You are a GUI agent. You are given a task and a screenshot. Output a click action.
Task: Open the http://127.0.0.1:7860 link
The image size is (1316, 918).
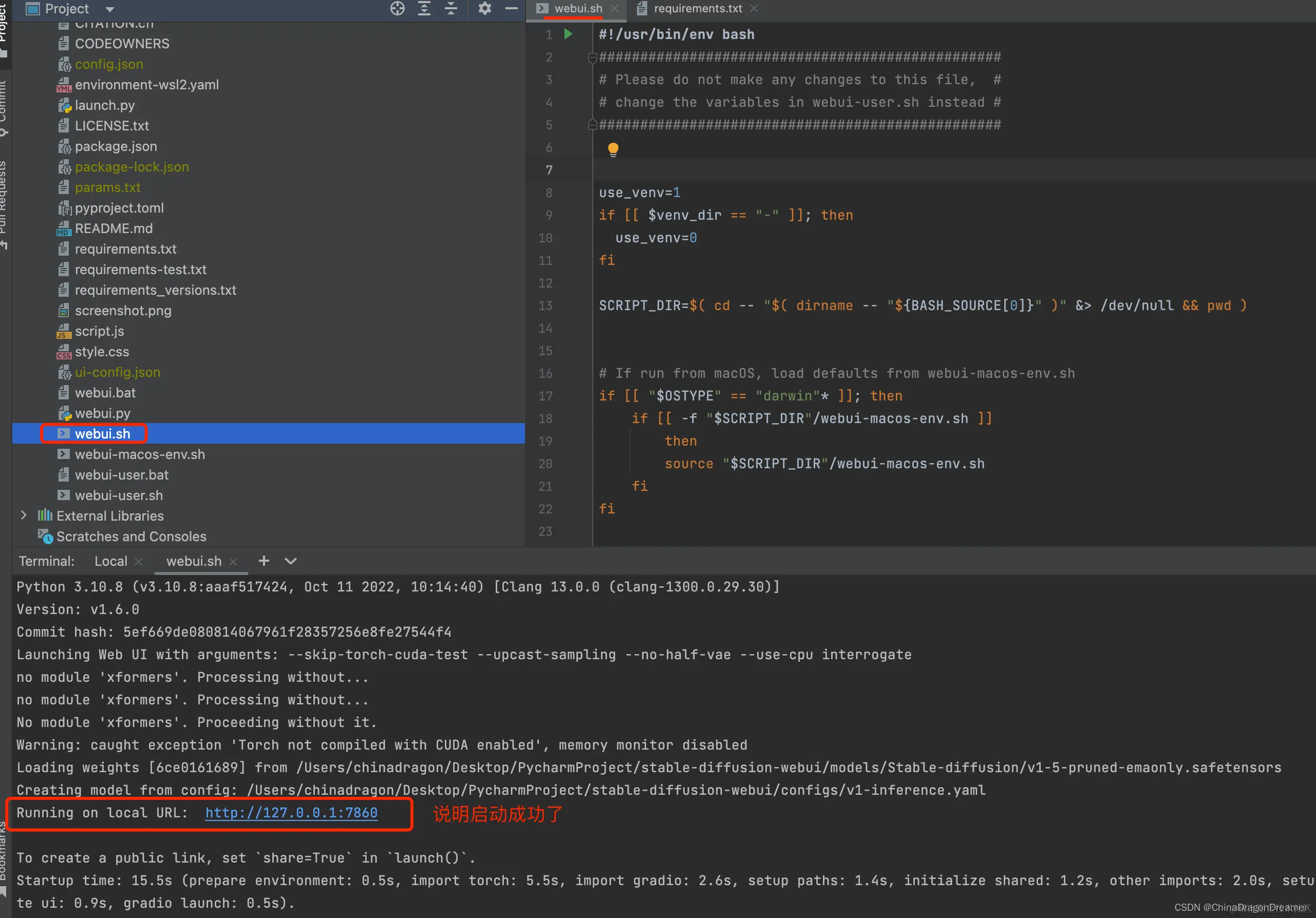pyautogui.click(x=291, y=813)
